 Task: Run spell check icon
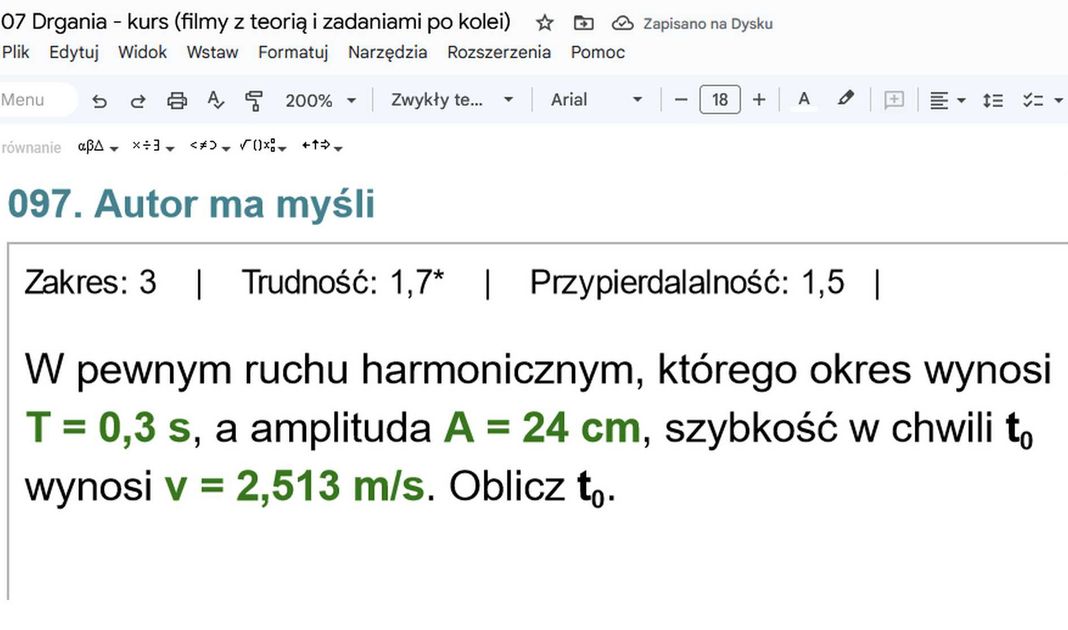(215, 100)
